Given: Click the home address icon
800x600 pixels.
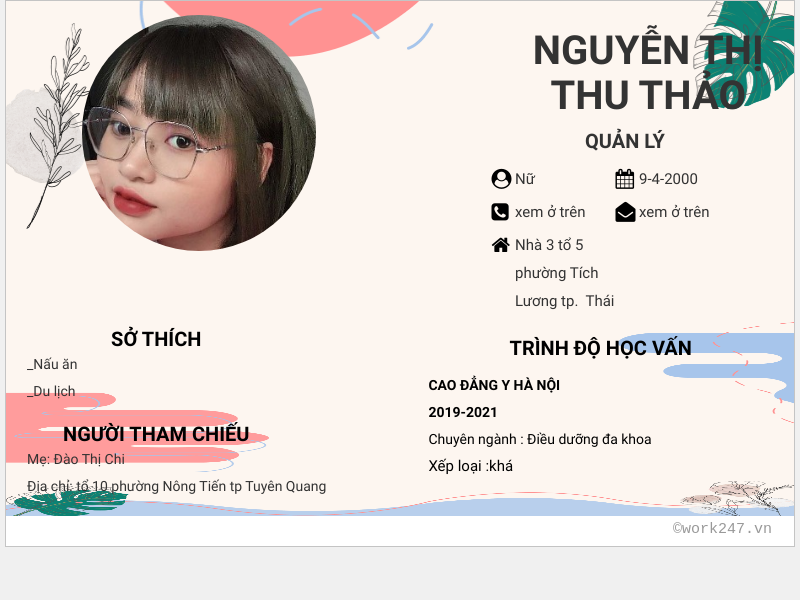Looking at the screenshot, I should [x=501, y=245].
